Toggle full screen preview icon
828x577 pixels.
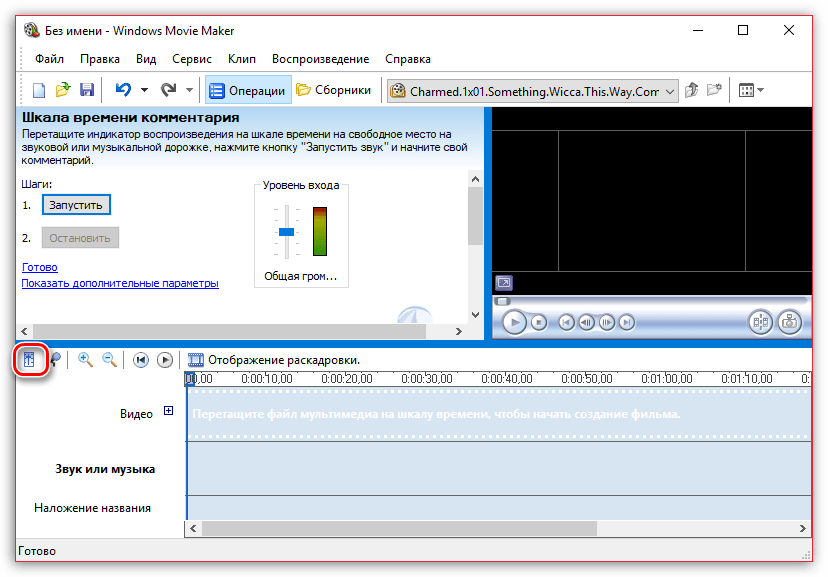click(504, 283)
